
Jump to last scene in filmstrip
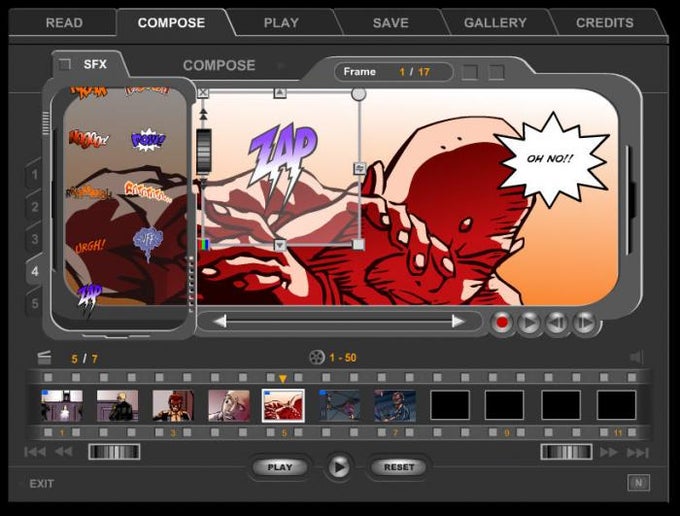click(x=638, y=453)
